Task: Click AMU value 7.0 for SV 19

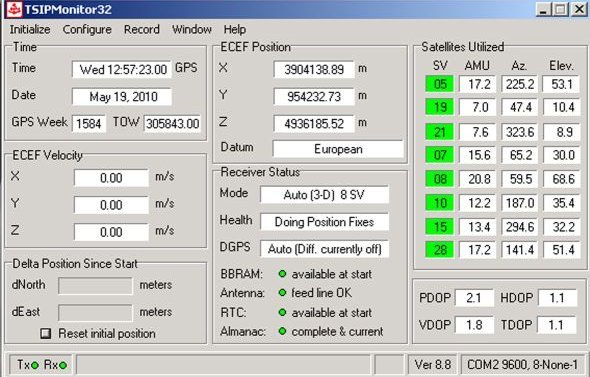Action: tap(478, 107)
